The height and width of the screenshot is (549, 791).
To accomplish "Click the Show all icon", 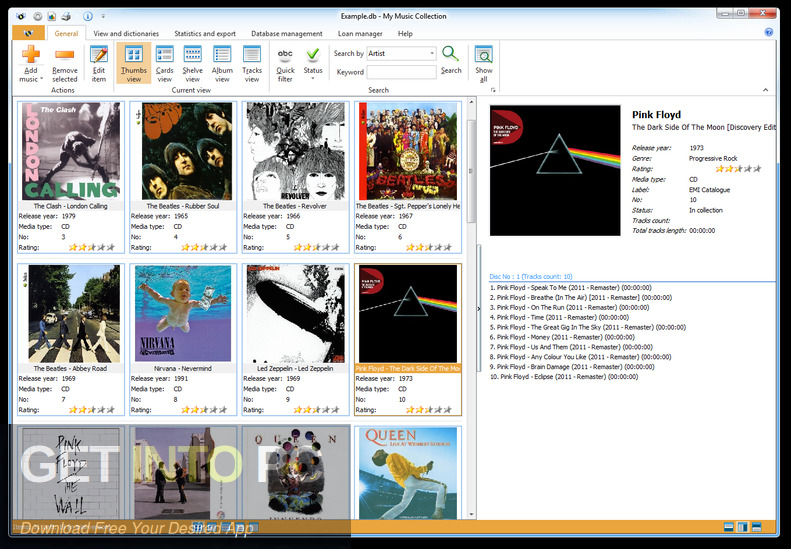I will click(483, 54).
